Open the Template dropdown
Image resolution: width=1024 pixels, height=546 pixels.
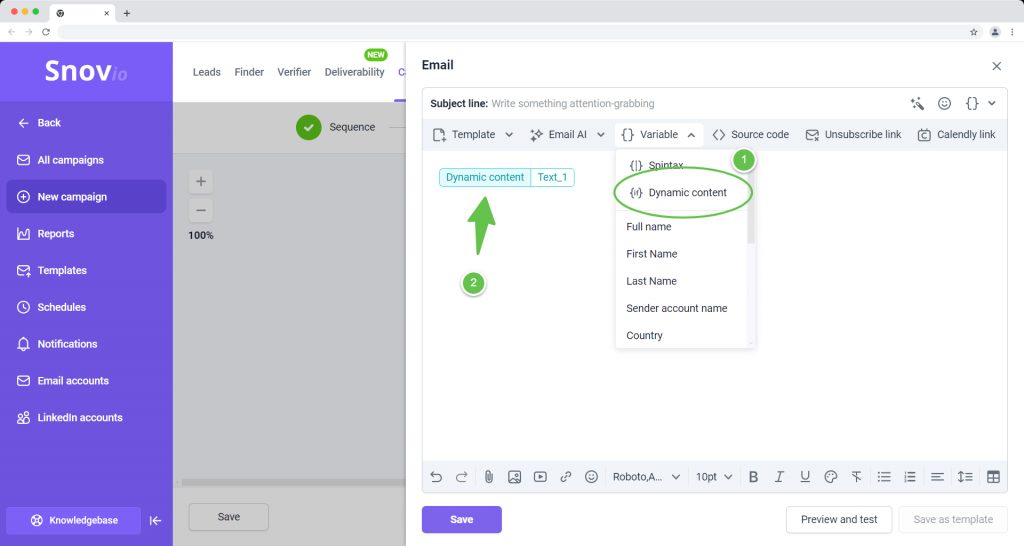473,134
